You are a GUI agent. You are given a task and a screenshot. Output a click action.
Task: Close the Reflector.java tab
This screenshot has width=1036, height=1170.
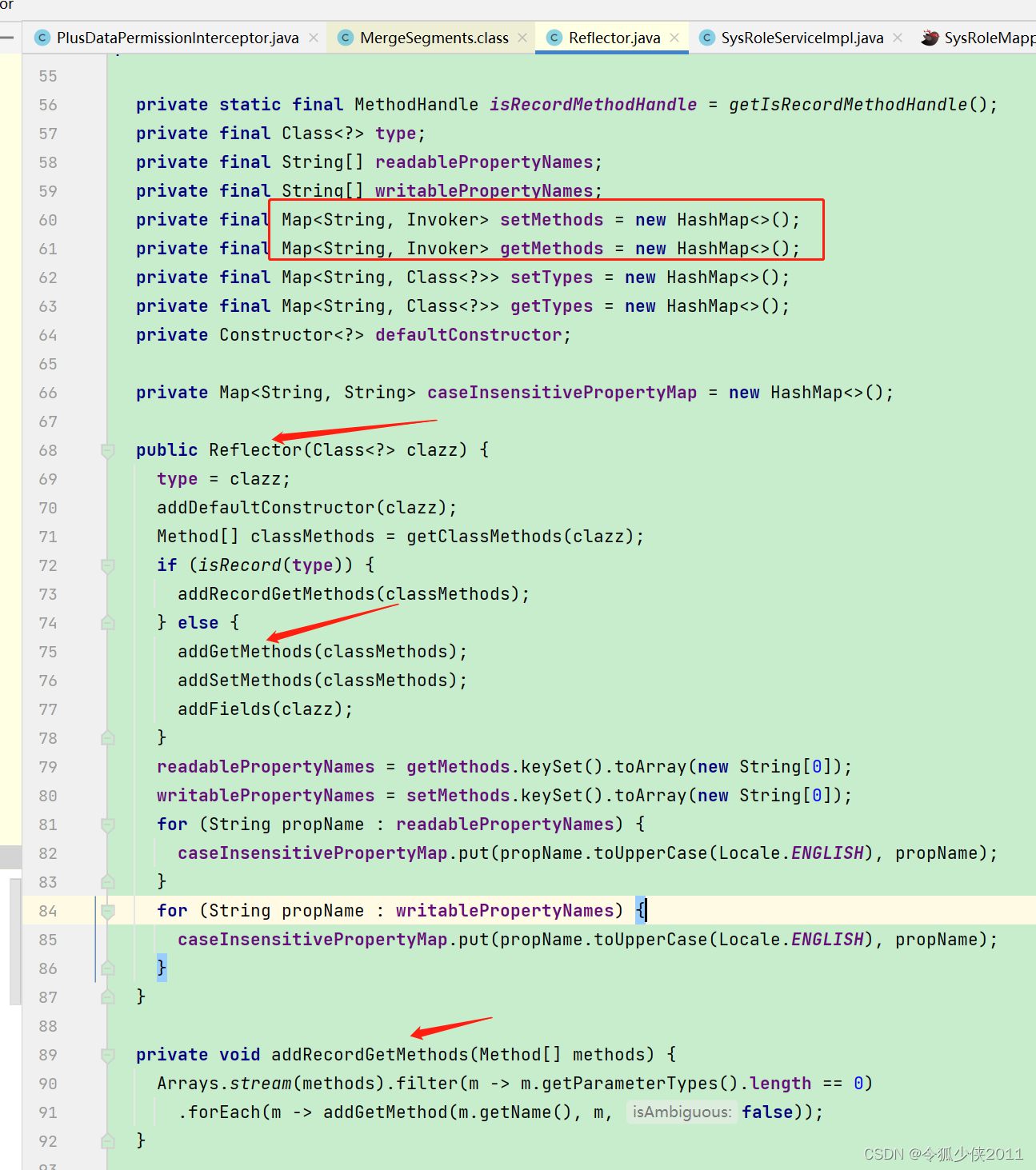[674, 38]
